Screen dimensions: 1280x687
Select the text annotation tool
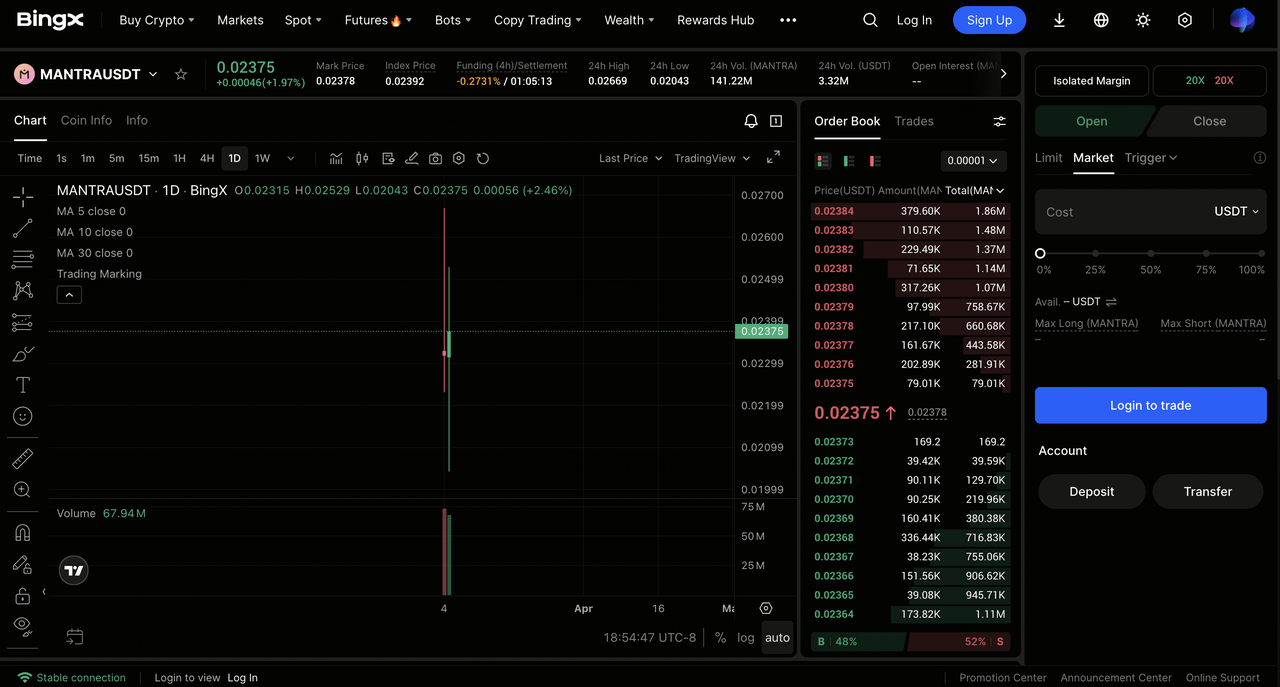pos(23,385)
